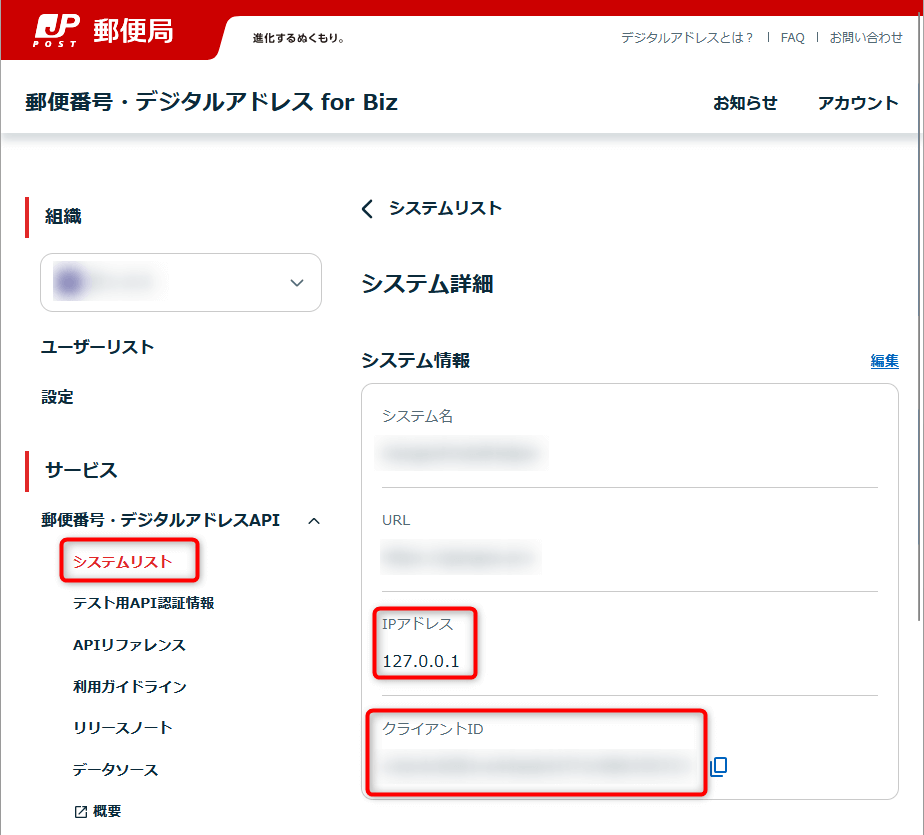Click the 進化するぬくもり。 tagline
The width and height of the screenshot is (924, 835).
point(299,38)
